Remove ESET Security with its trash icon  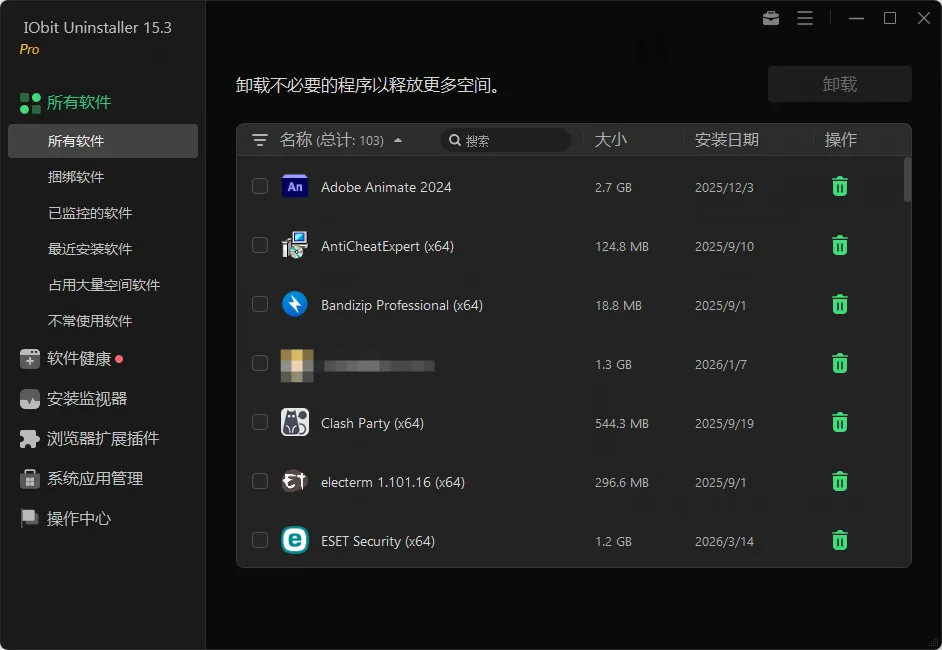click(x=839, y=540)
